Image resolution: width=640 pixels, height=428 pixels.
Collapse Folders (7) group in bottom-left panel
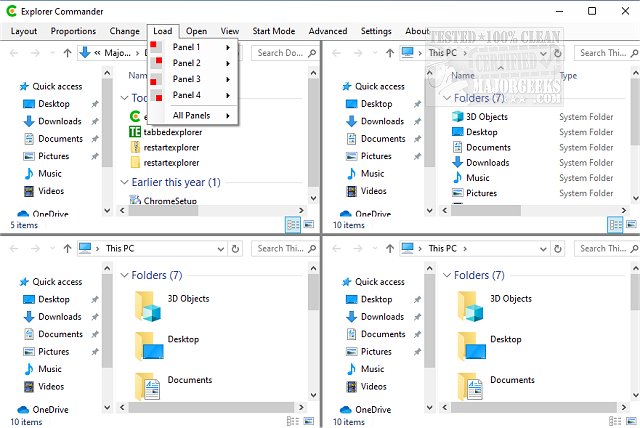pyautogui.click(x=125, y=275)
